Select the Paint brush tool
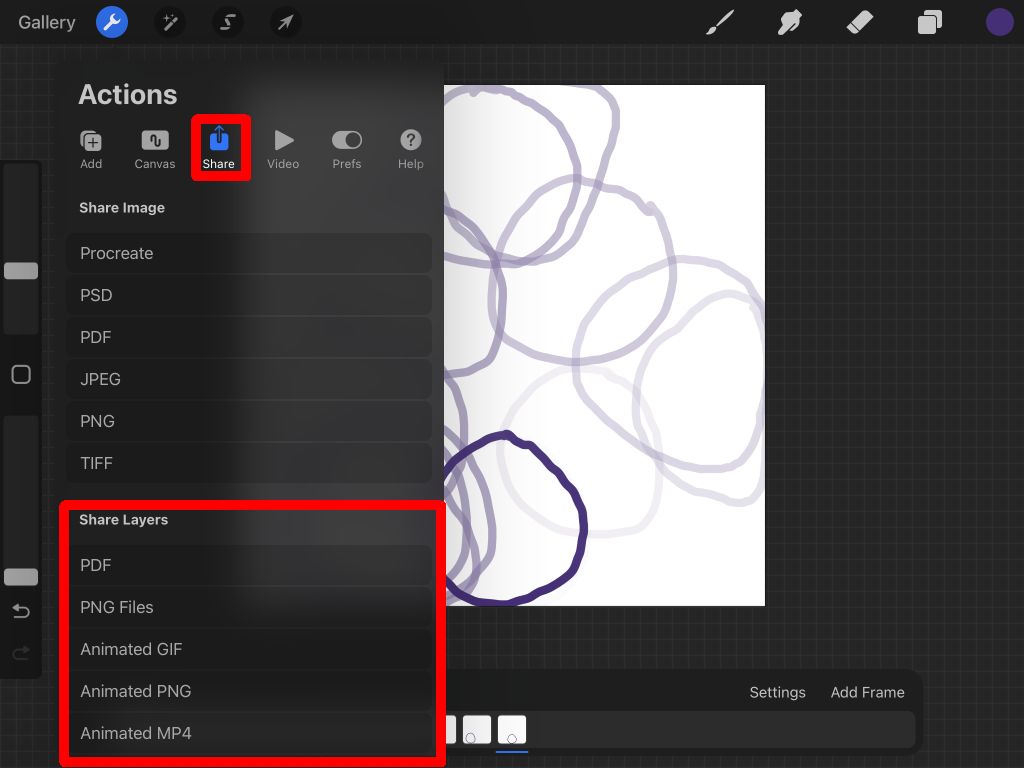 [719, 22]
